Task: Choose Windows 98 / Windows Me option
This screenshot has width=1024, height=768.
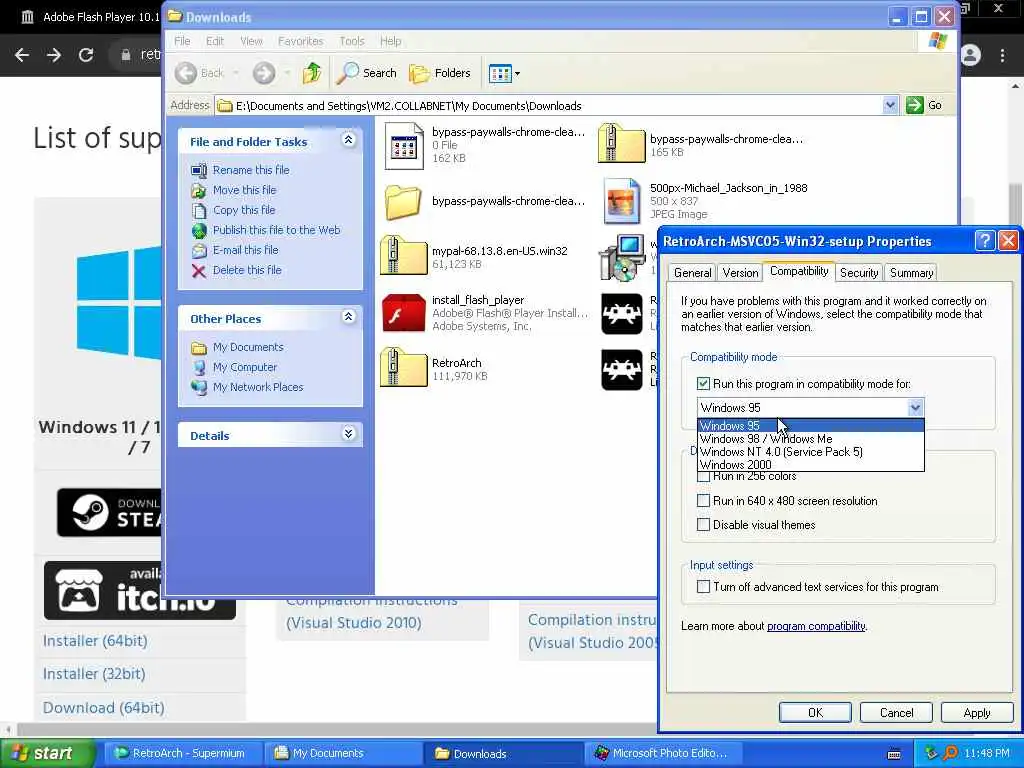Action: 810,439
